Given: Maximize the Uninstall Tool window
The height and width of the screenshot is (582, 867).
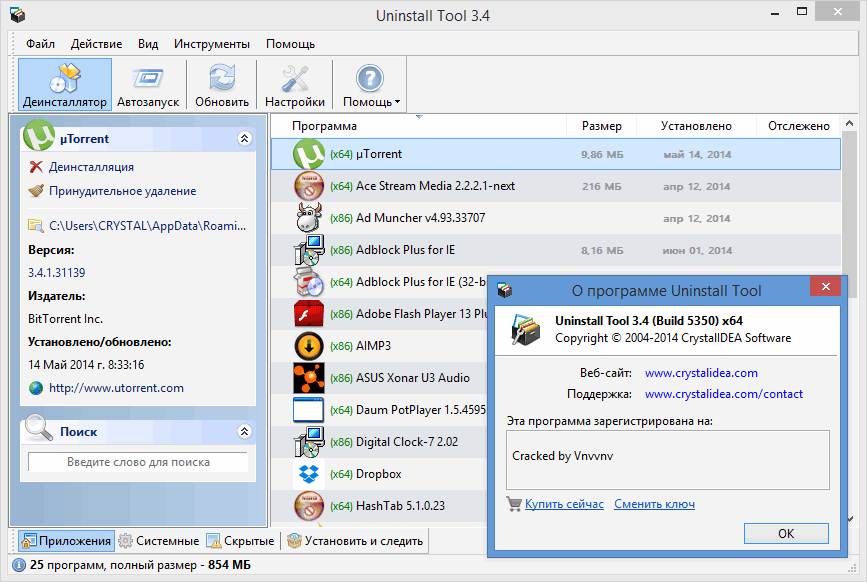Looking at the screenshot, I should 802,12.
